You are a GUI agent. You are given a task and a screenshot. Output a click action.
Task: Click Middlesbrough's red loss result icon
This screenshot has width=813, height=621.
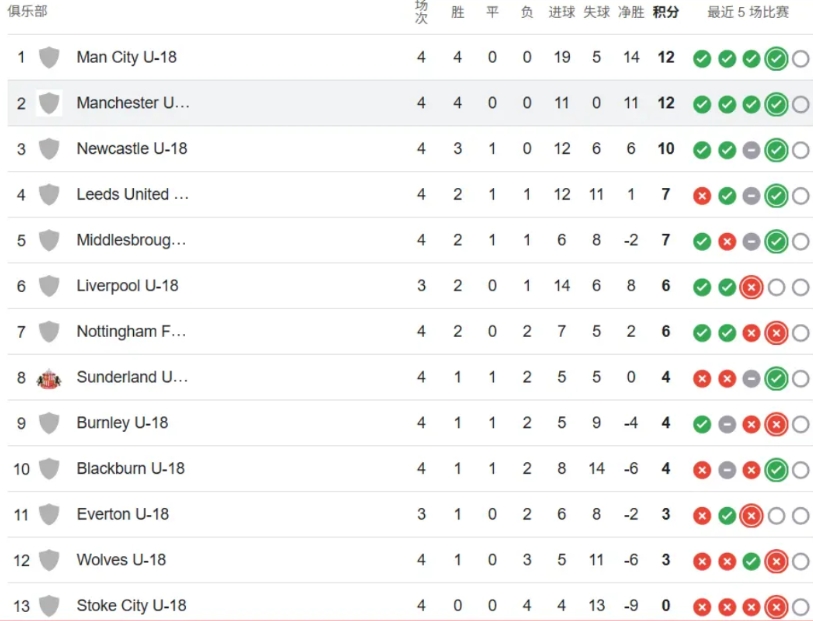click(x=727, y=242)
